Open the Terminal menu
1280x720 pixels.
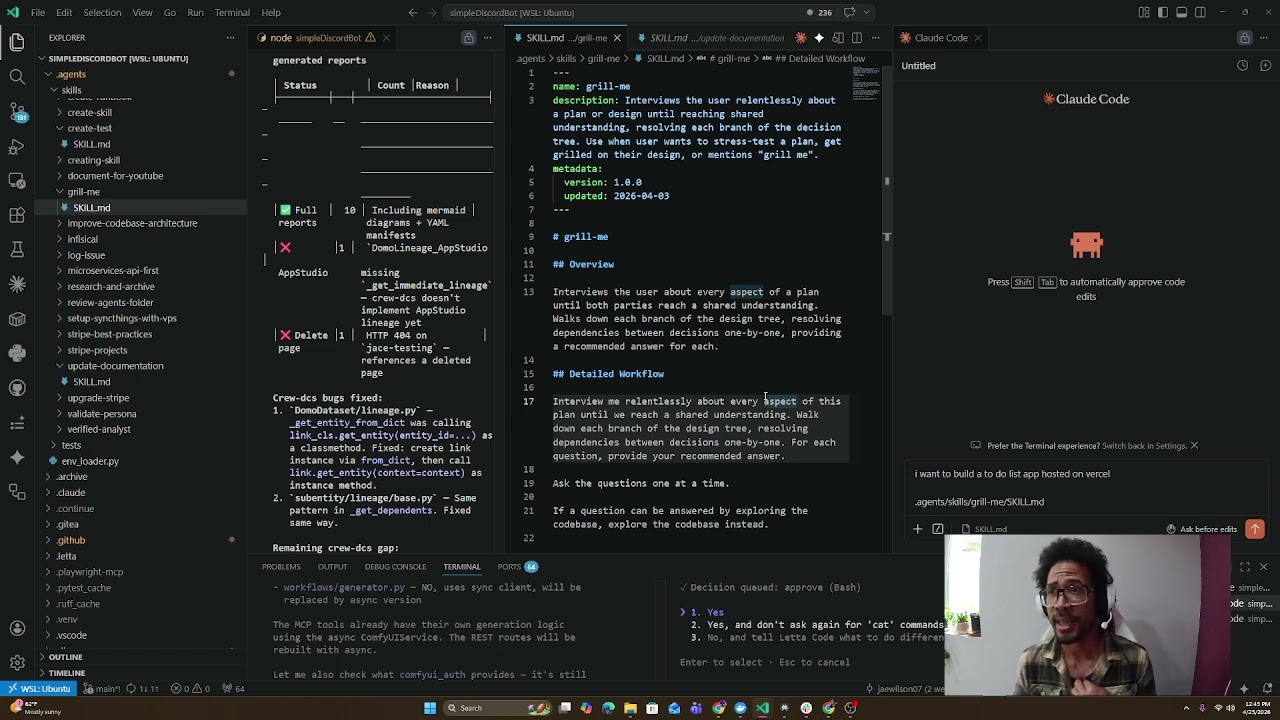[231, 12]
